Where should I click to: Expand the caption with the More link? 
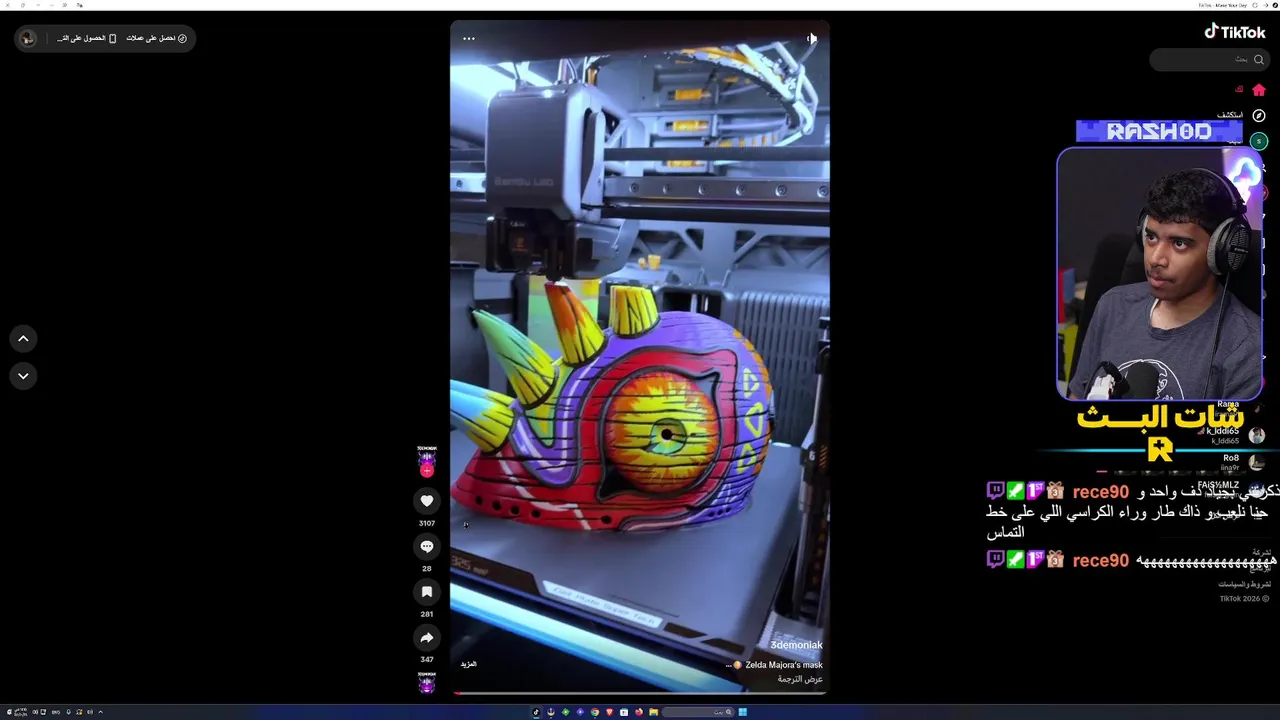468,664
